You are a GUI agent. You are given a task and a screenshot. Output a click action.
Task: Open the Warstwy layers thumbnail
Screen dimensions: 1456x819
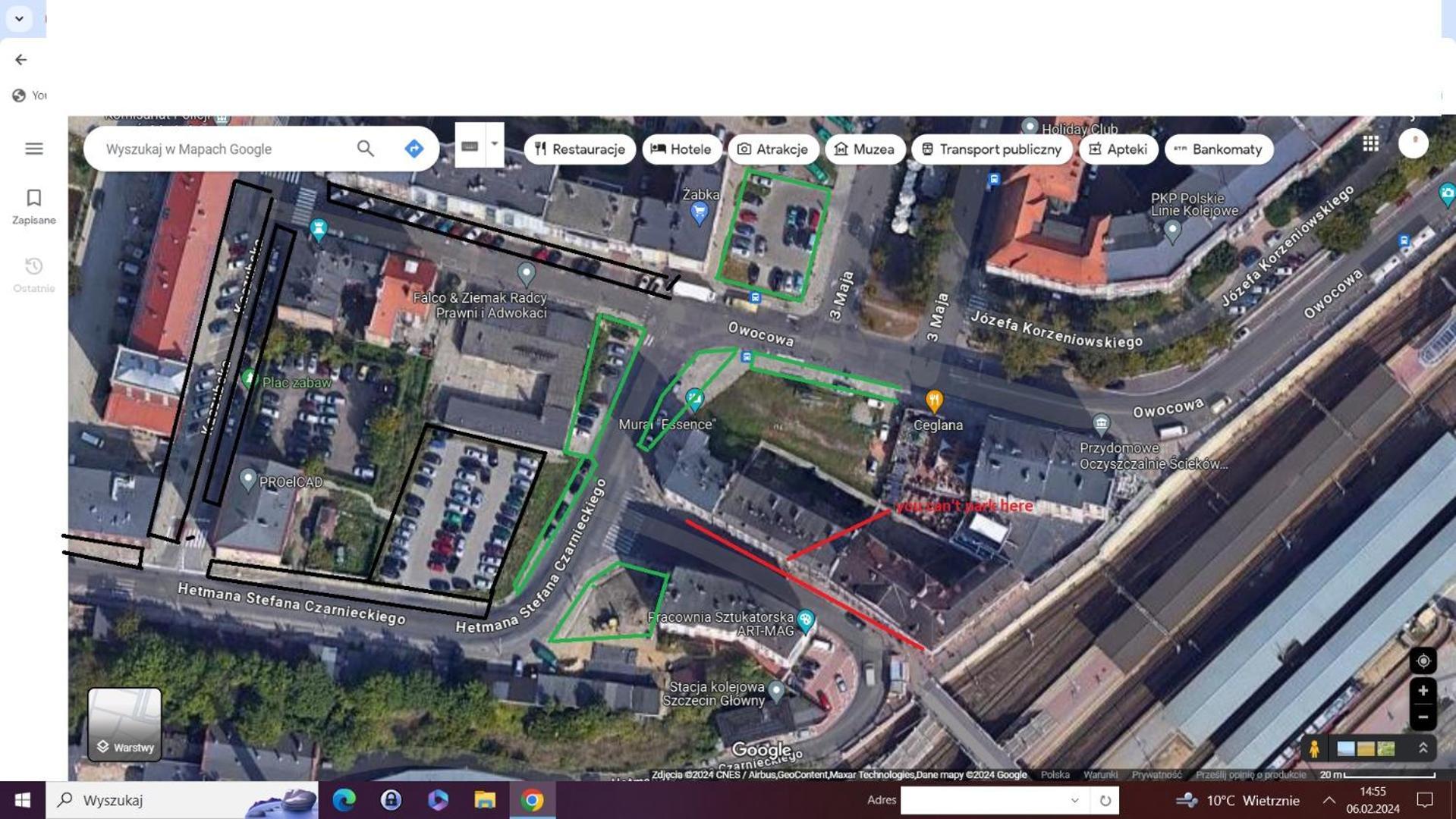click(124, 724)
